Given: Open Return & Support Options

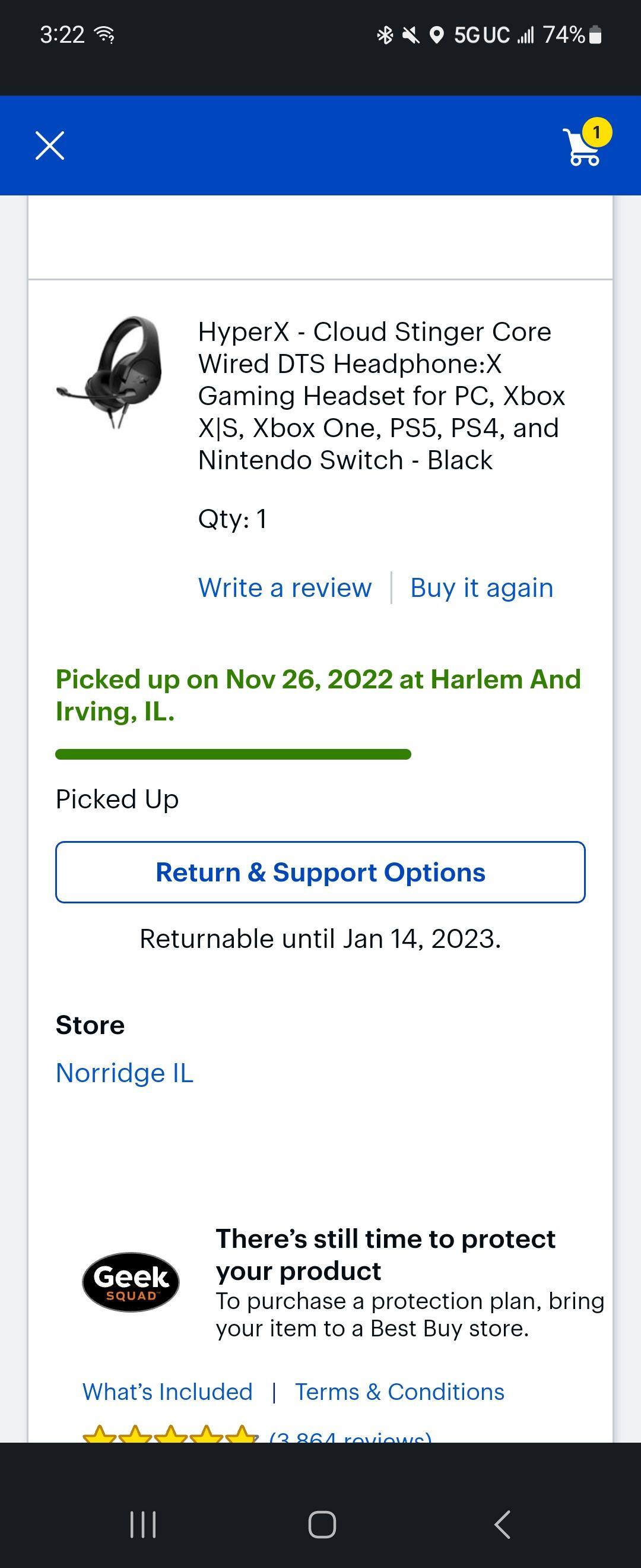Looking at the screenshot, I should pyautogui.click(x=320, y=872).
